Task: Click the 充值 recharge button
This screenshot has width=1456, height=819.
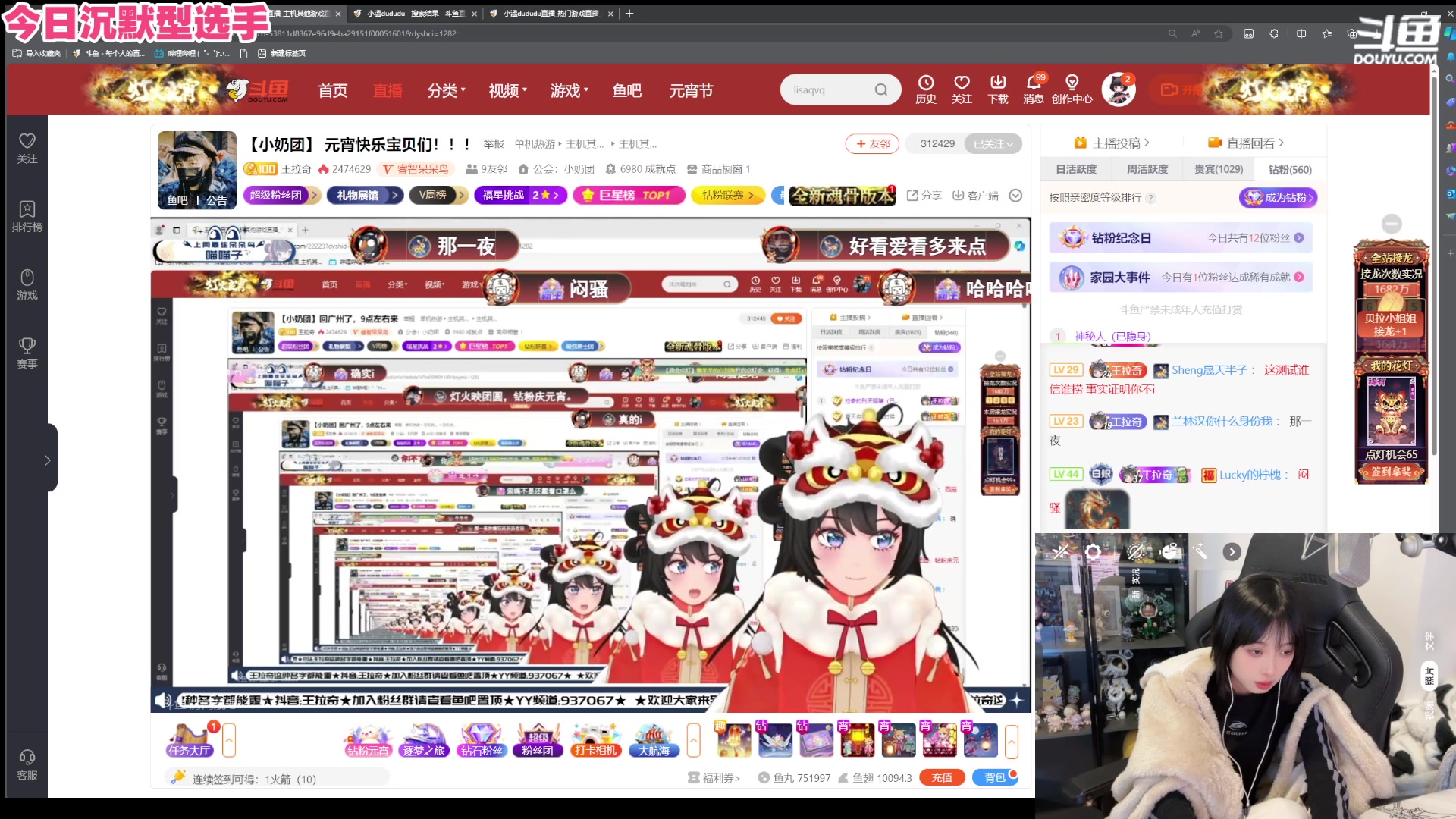Action: point(942,777)
